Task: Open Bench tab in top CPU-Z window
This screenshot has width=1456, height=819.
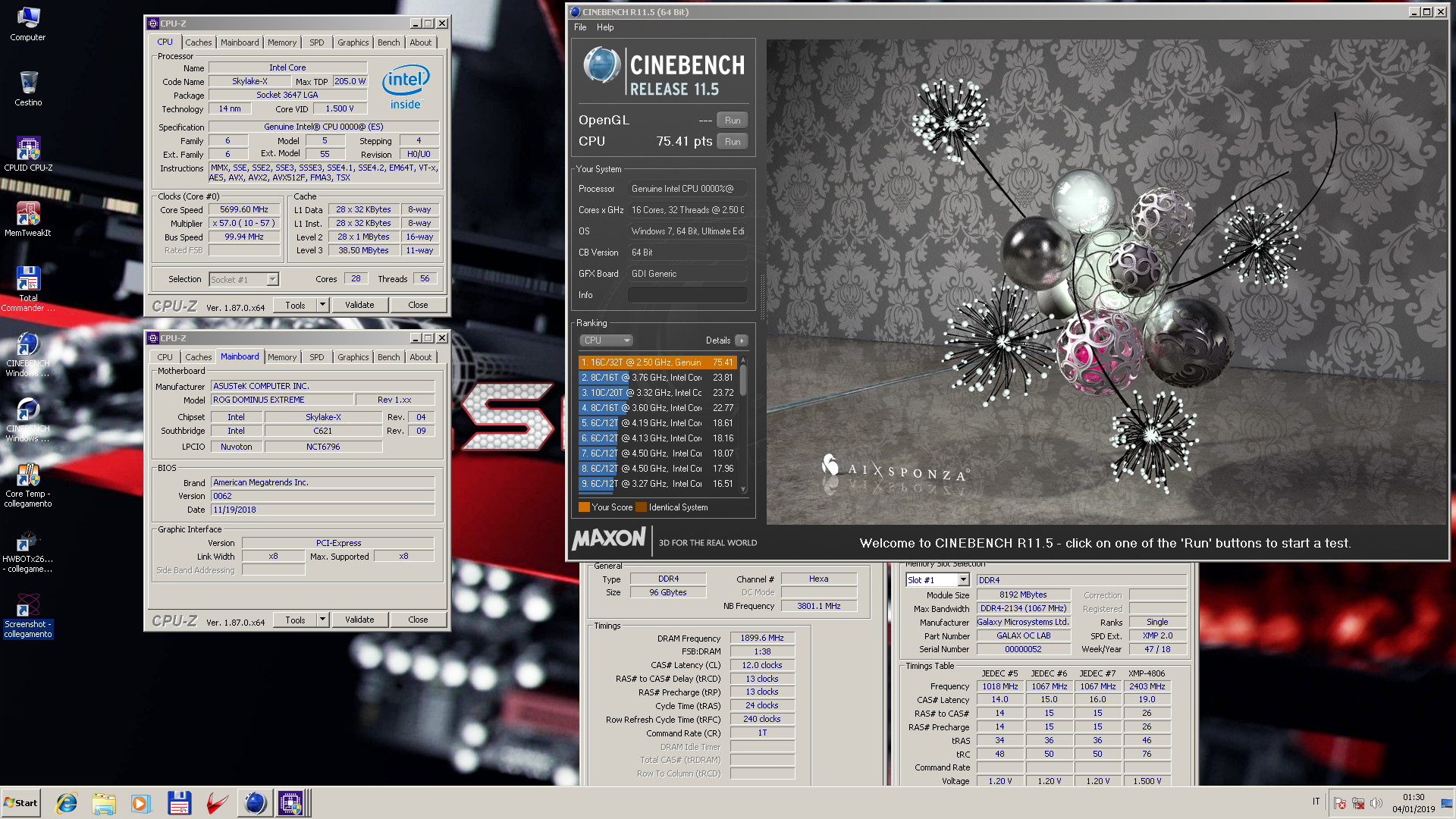Action: tap(389, 42)
